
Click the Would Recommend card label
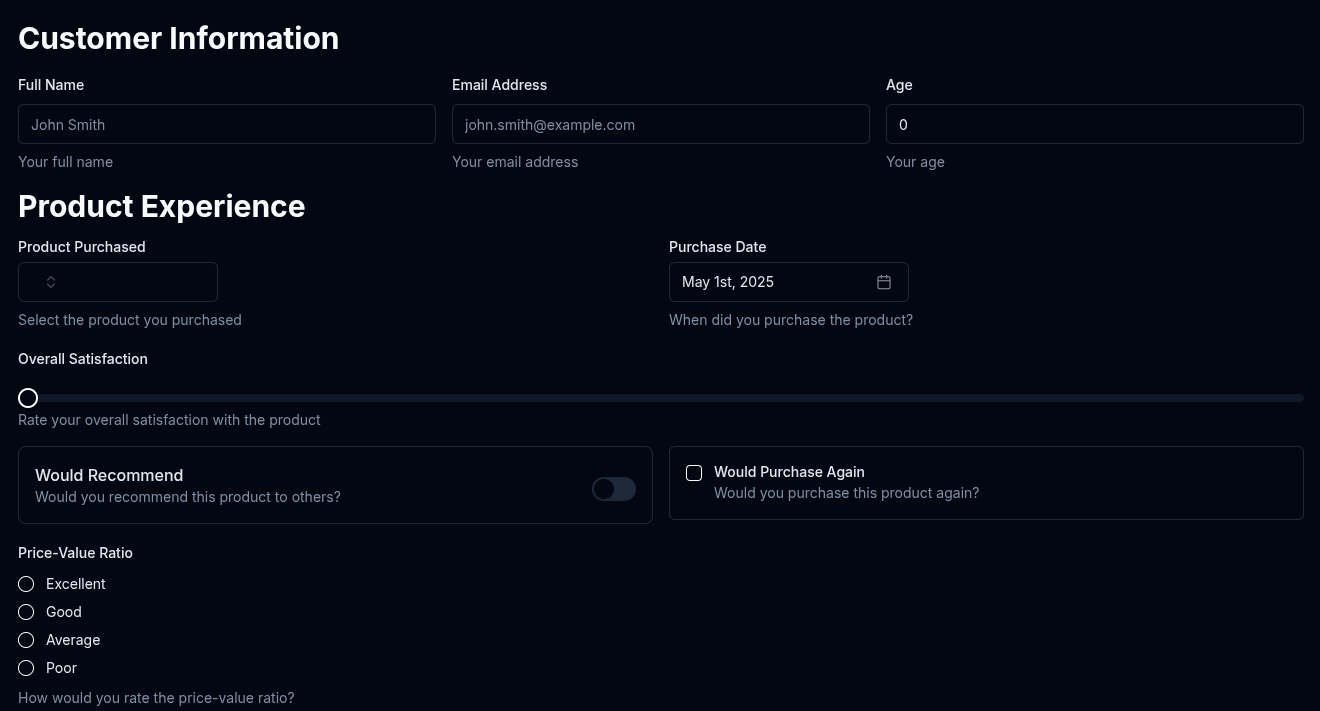pyautogui.click(x=109, y=475)
